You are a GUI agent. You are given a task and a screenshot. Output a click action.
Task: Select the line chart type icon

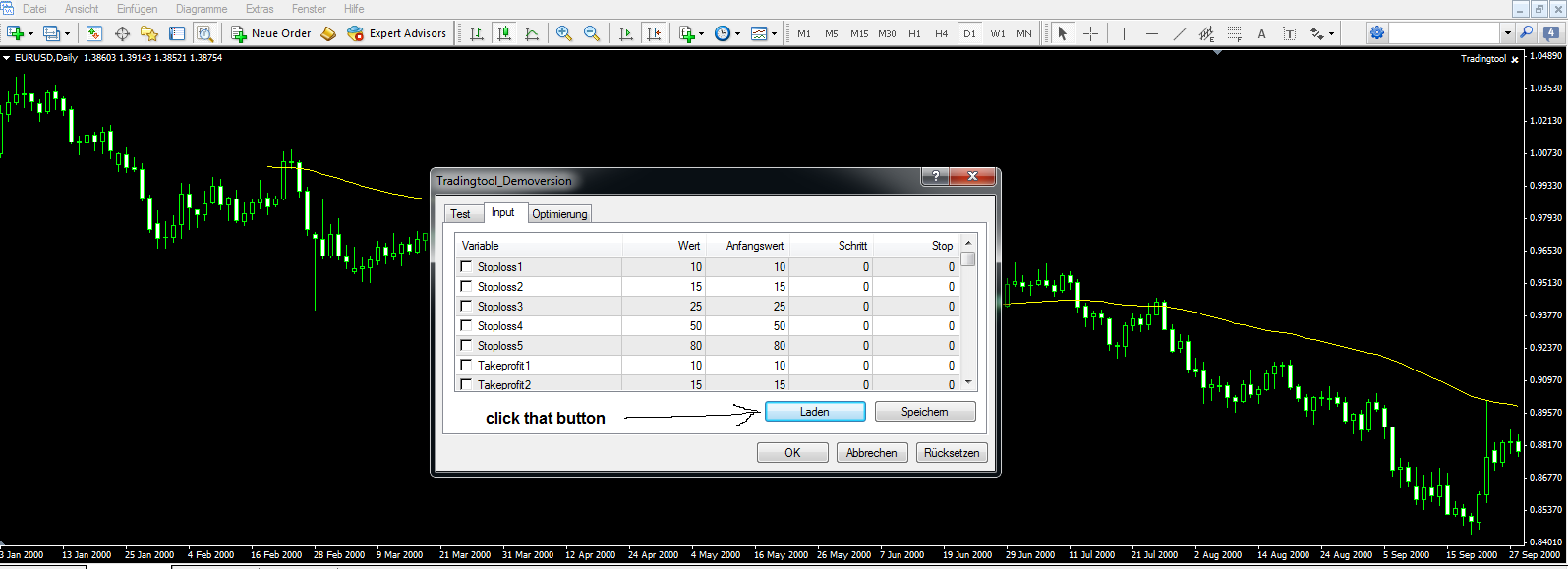pos(532,33)
